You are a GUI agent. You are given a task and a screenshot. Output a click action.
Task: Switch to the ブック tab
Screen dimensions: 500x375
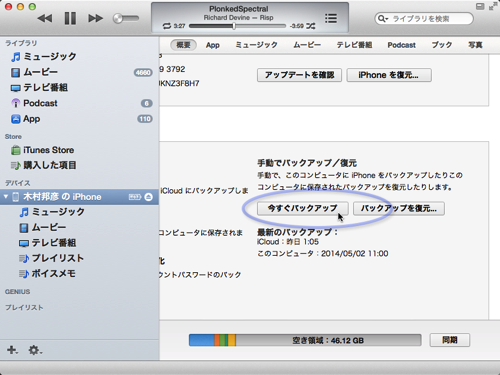[x=442, y=45]
